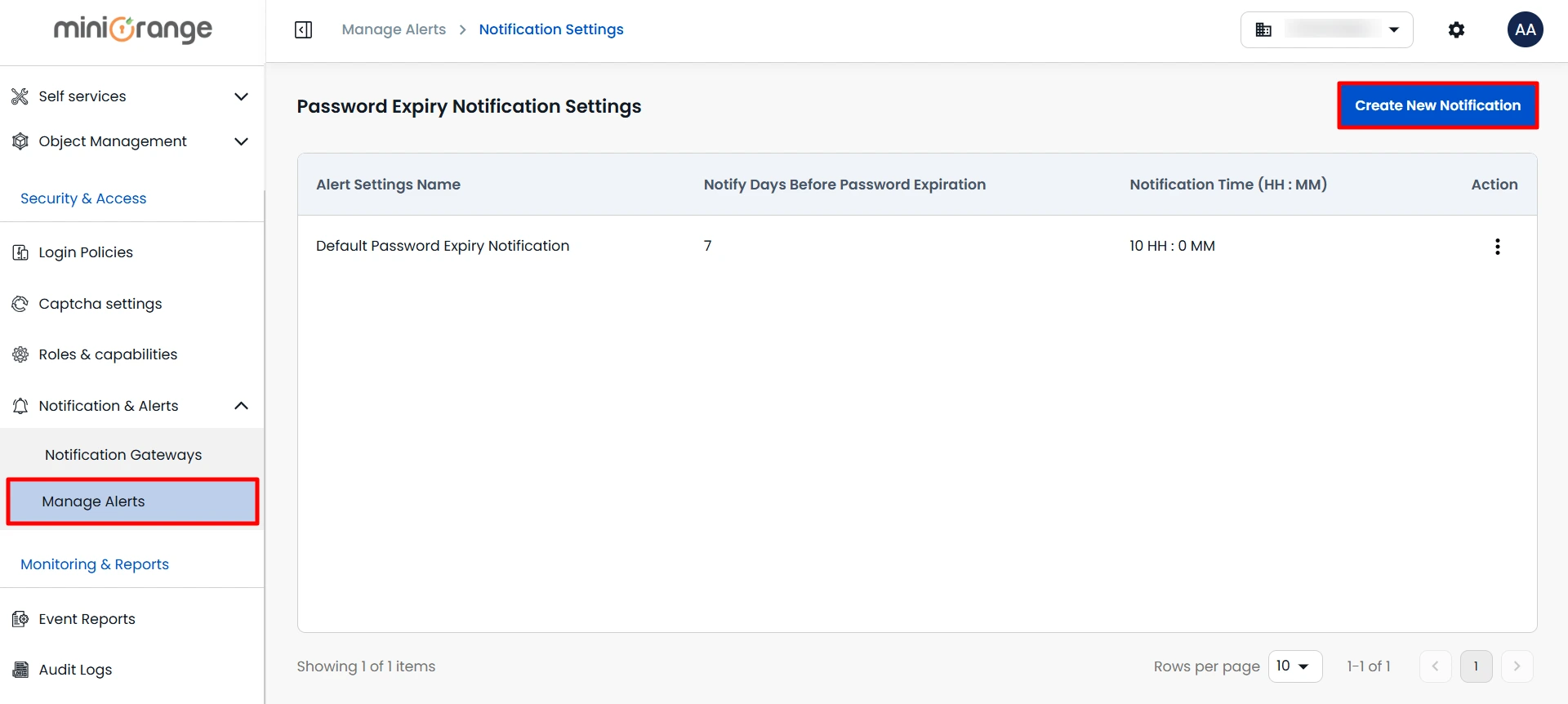
Task: Open the settings gear icon
Action: pyautogui.click(x=1456, y=30)
